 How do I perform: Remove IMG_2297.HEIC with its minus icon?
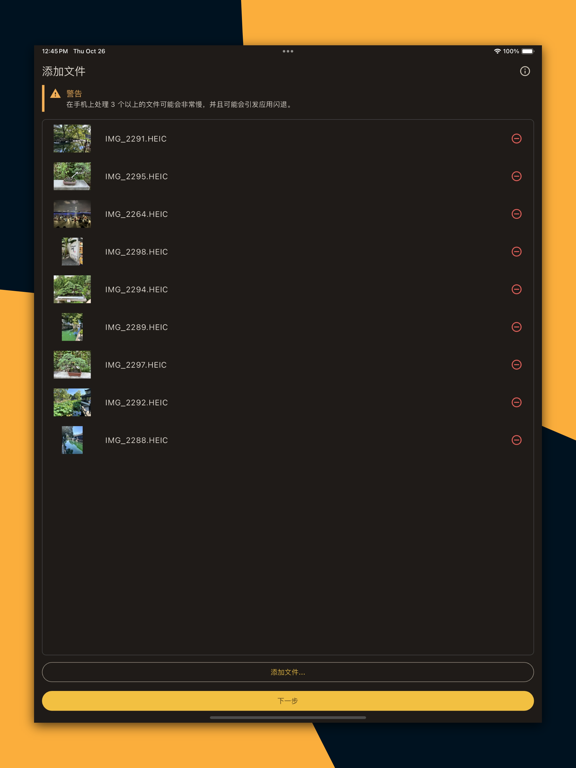(x=516, y=364)
